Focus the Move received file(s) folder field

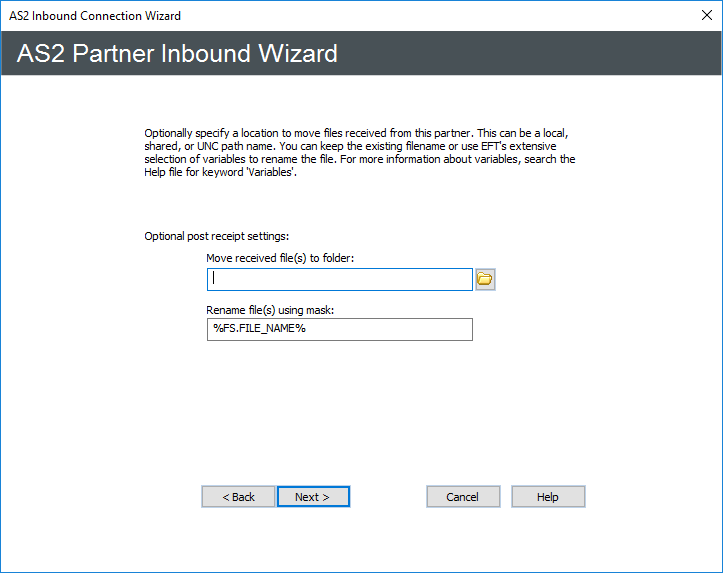pyautogui.click(x=339, y=279)
